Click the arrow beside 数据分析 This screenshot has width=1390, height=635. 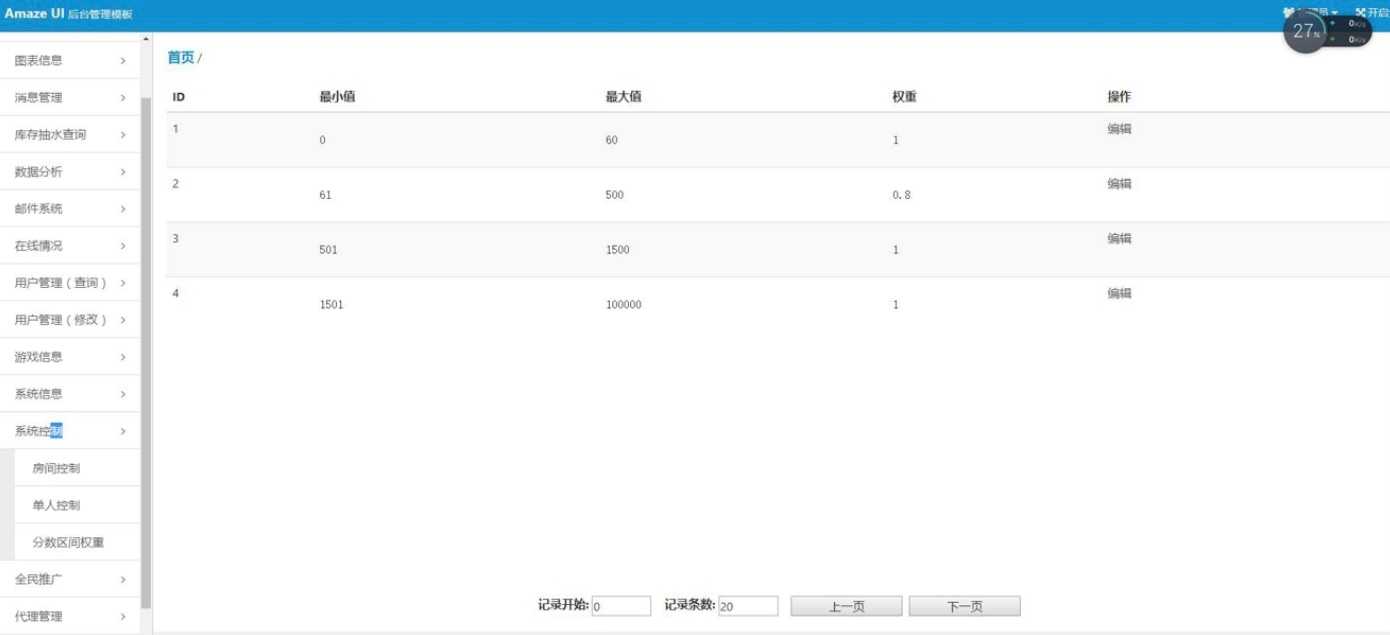coord(123,172)
